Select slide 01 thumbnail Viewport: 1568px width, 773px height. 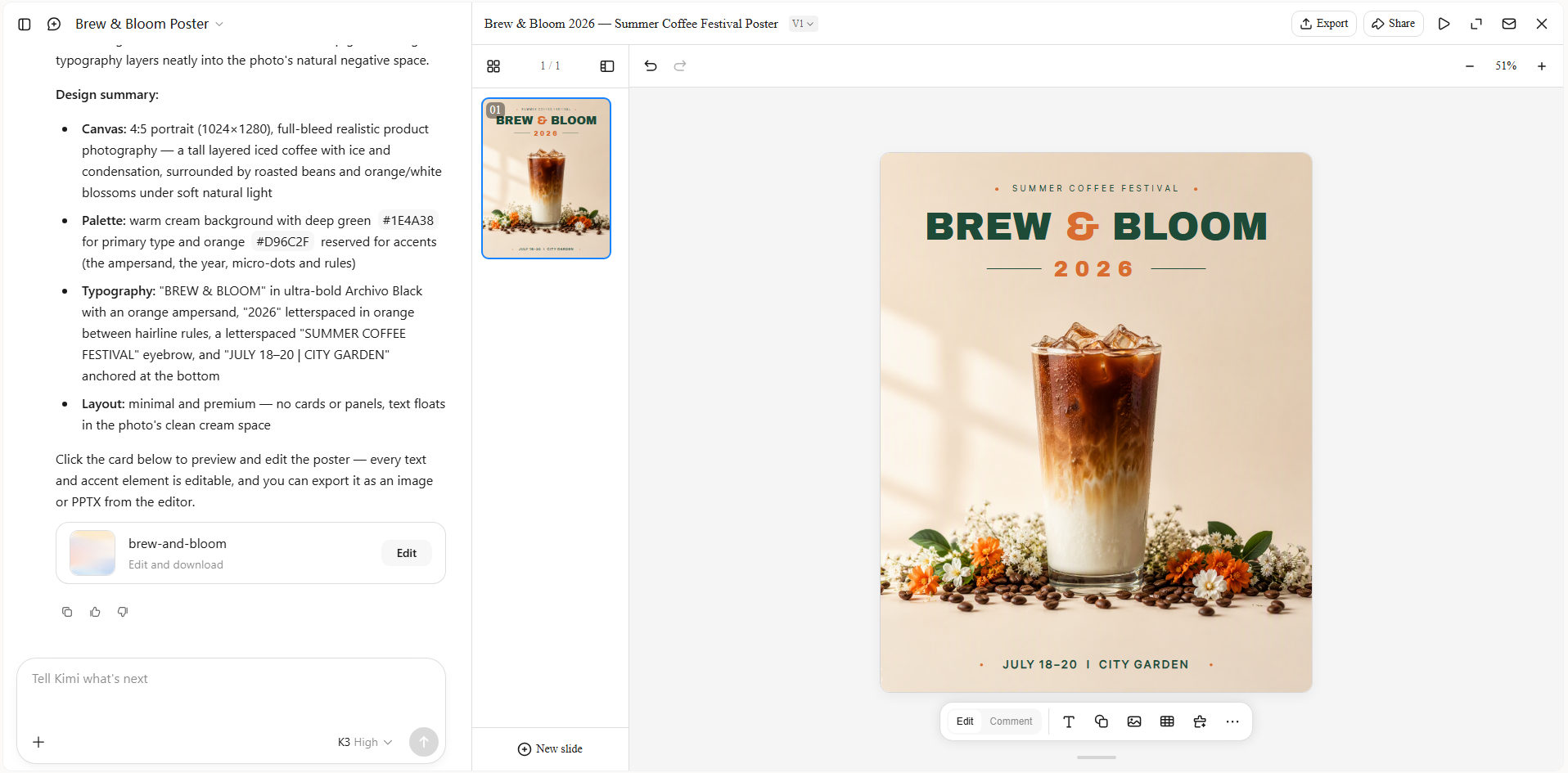coord(547,178)
